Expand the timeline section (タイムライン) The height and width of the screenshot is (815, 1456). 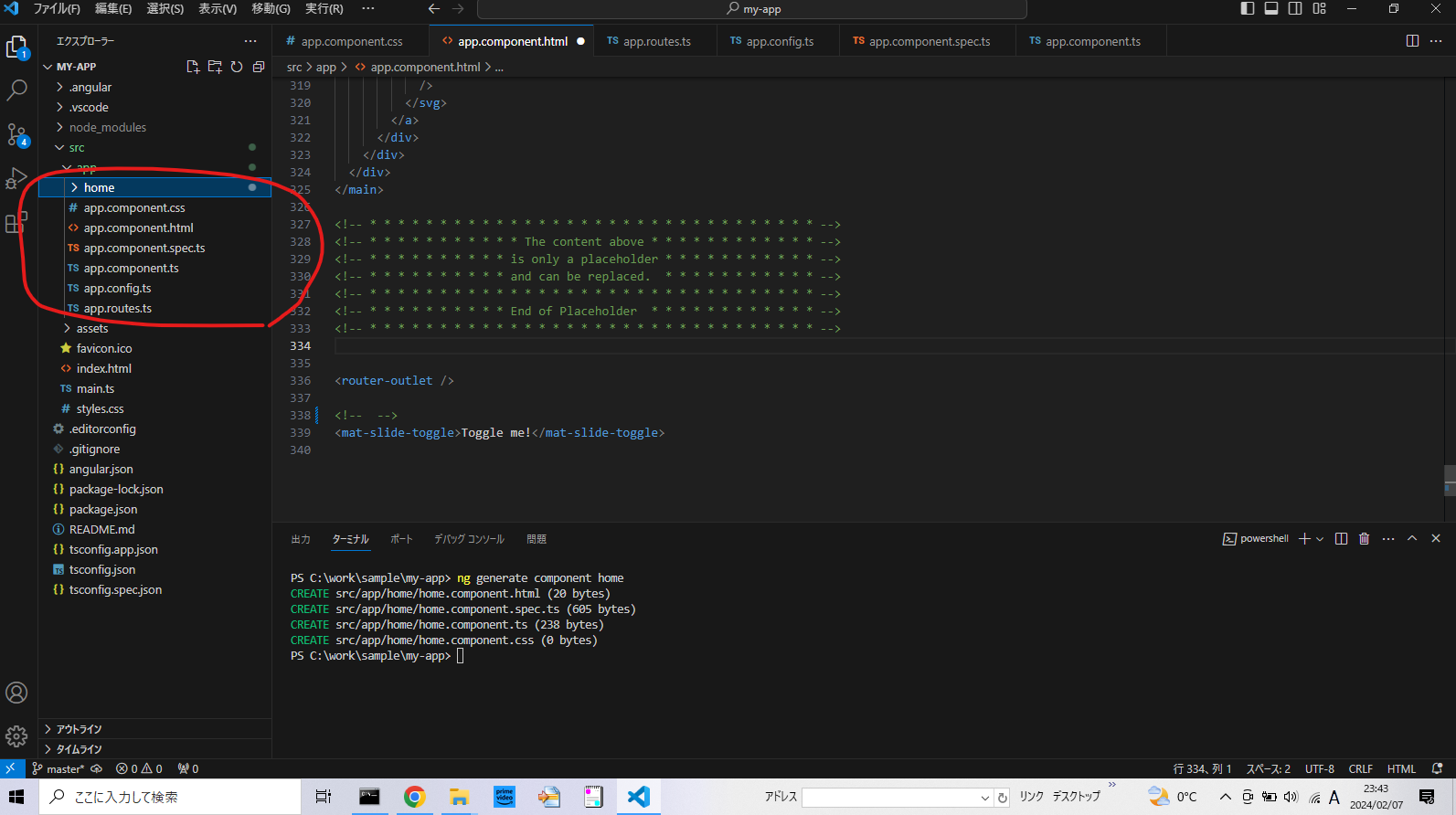coord(154,749)
